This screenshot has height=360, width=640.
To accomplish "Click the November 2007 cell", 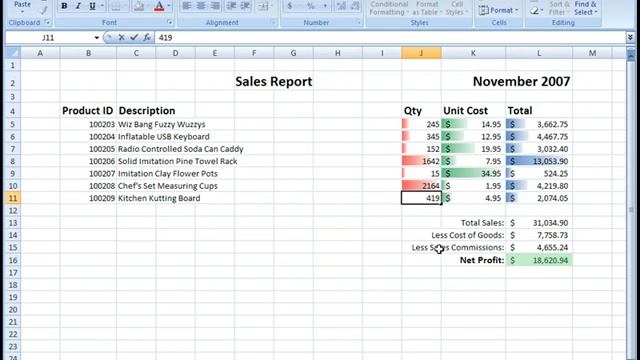I will [521, 82].
